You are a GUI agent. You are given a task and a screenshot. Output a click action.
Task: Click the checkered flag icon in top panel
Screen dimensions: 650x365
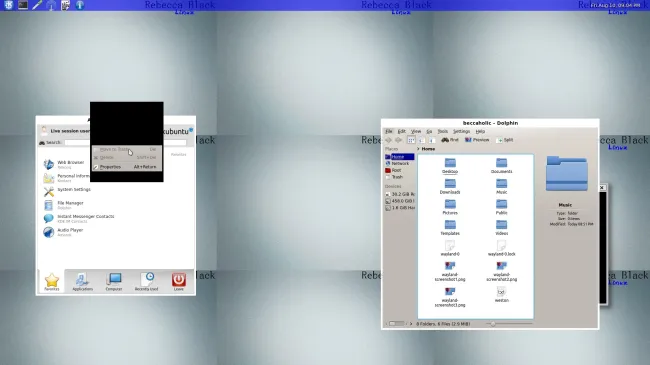click(65, 5)
